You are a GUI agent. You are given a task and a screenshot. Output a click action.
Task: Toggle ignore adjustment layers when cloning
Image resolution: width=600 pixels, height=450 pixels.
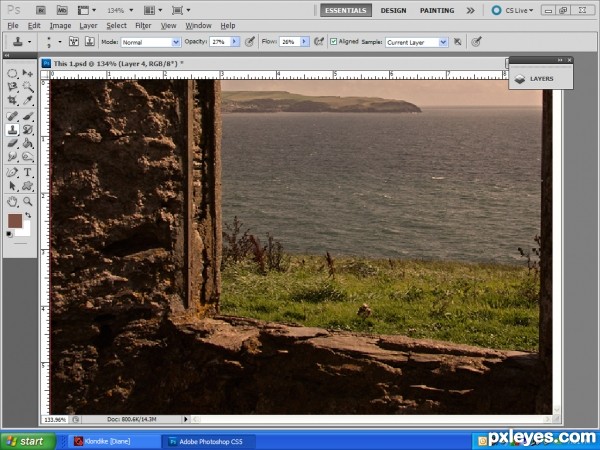pos(457,42)
